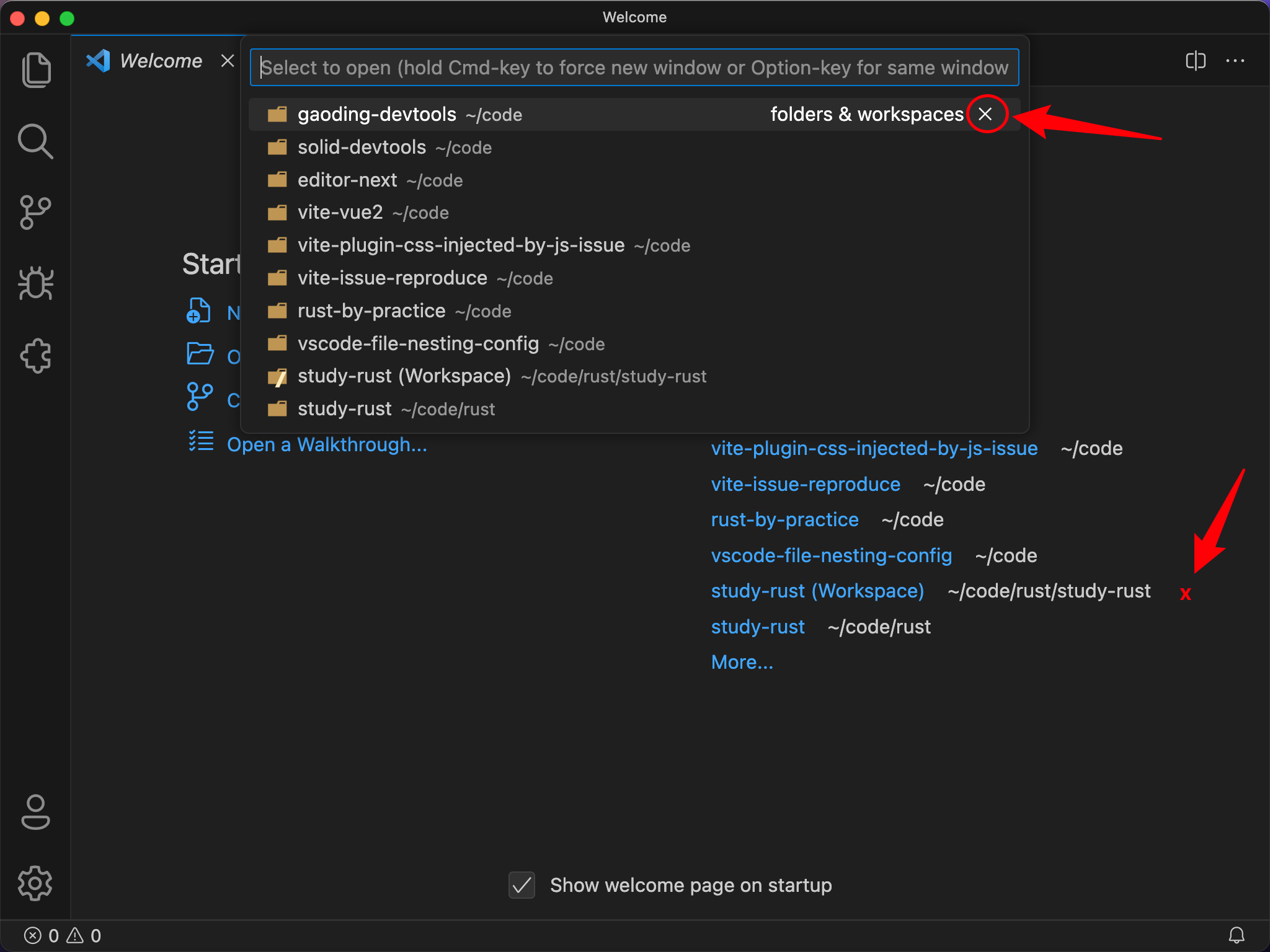Close the Welcome tab
The width and height of the screenshot is (1270, 952).
click(227, 60)
